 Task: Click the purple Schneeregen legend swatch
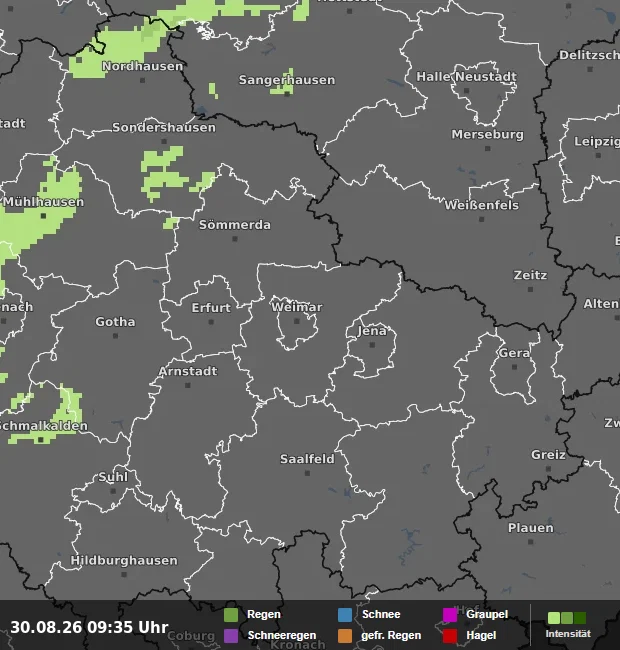231,635
